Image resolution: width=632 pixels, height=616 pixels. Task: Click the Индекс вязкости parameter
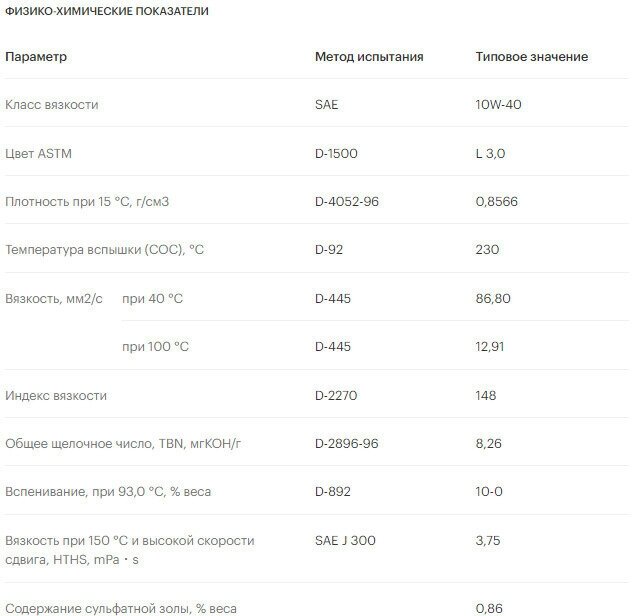(x=56, y=396)
